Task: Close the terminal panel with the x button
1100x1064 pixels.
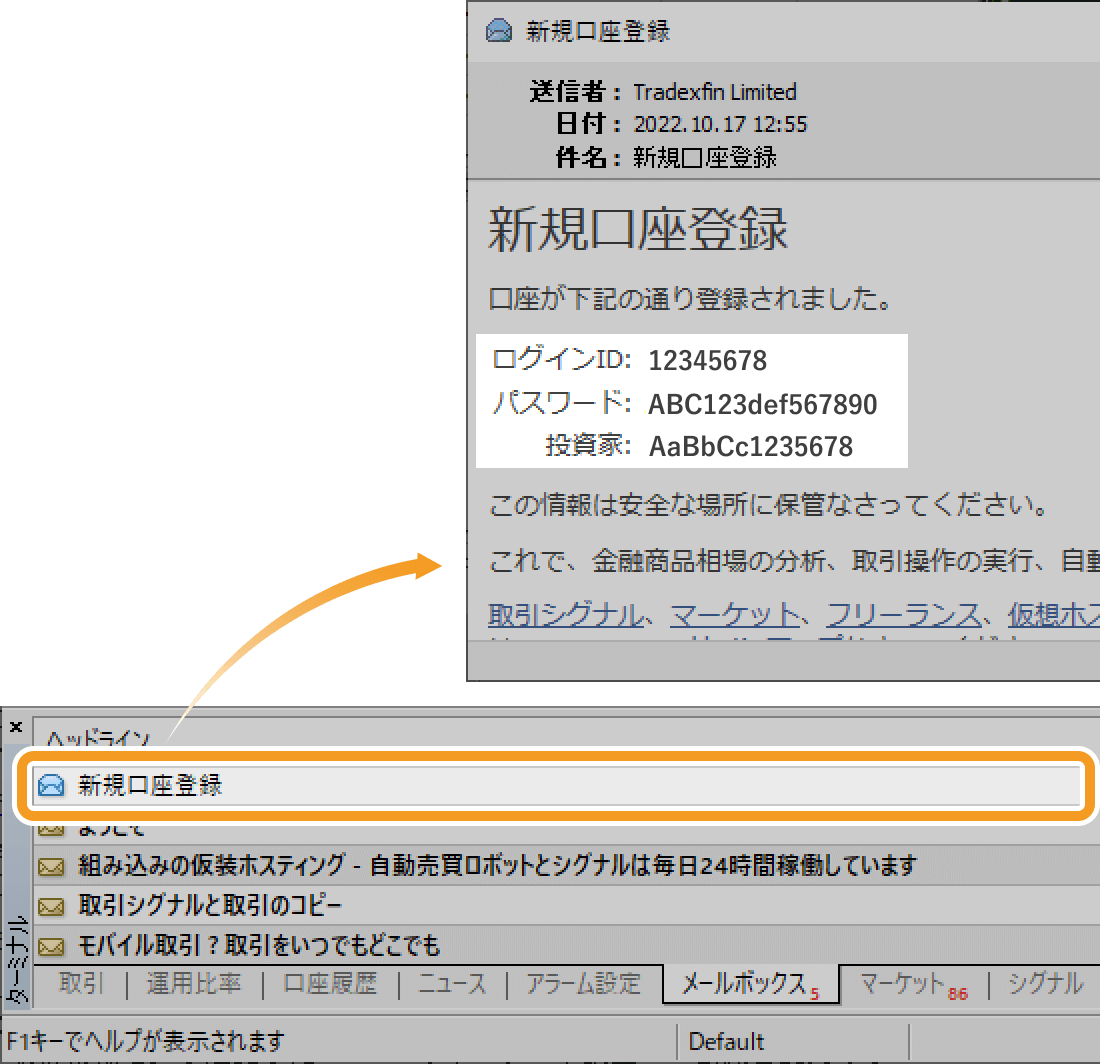Action: point(15,727)
